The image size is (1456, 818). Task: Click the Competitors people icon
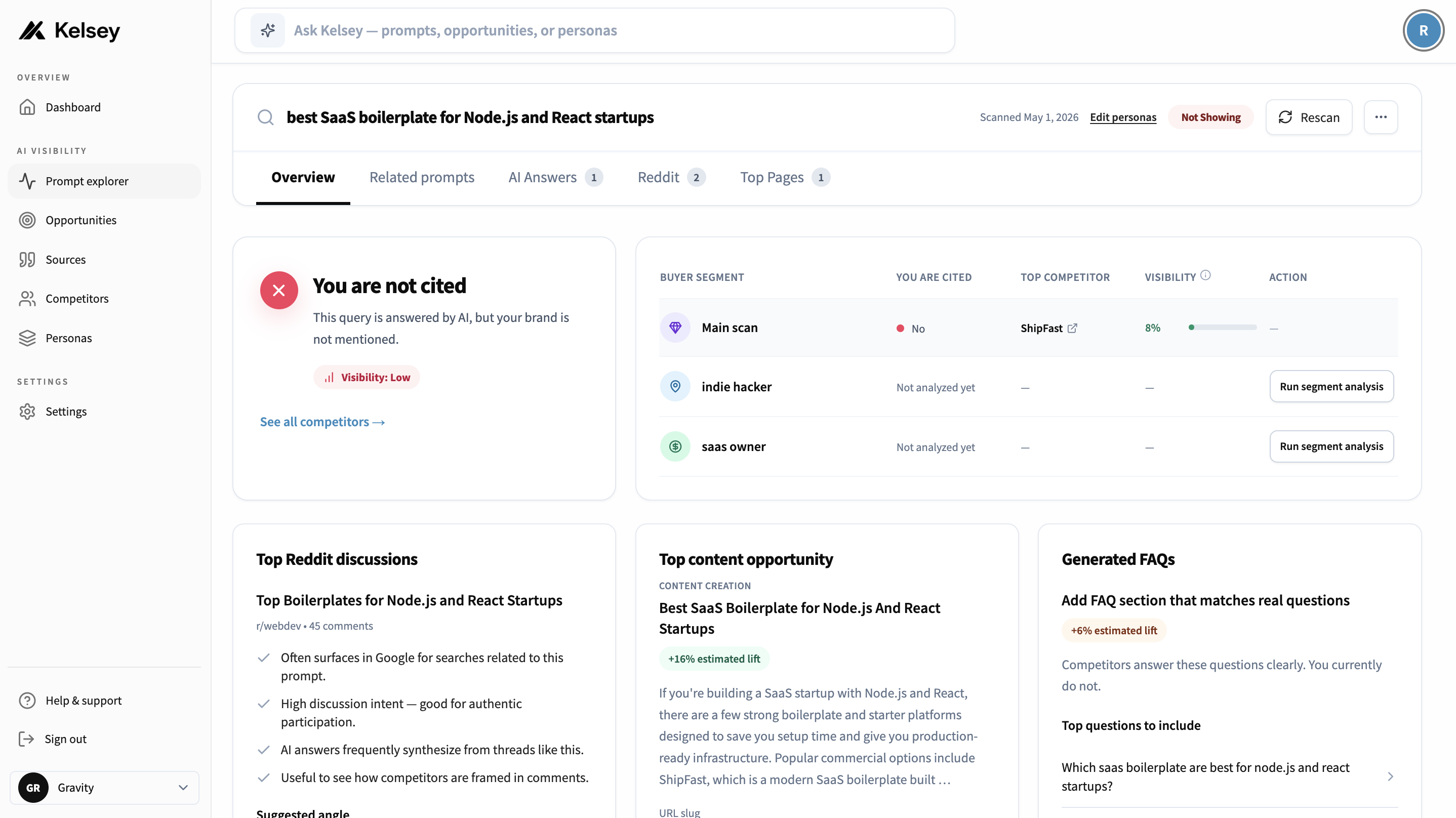(27, 299)
